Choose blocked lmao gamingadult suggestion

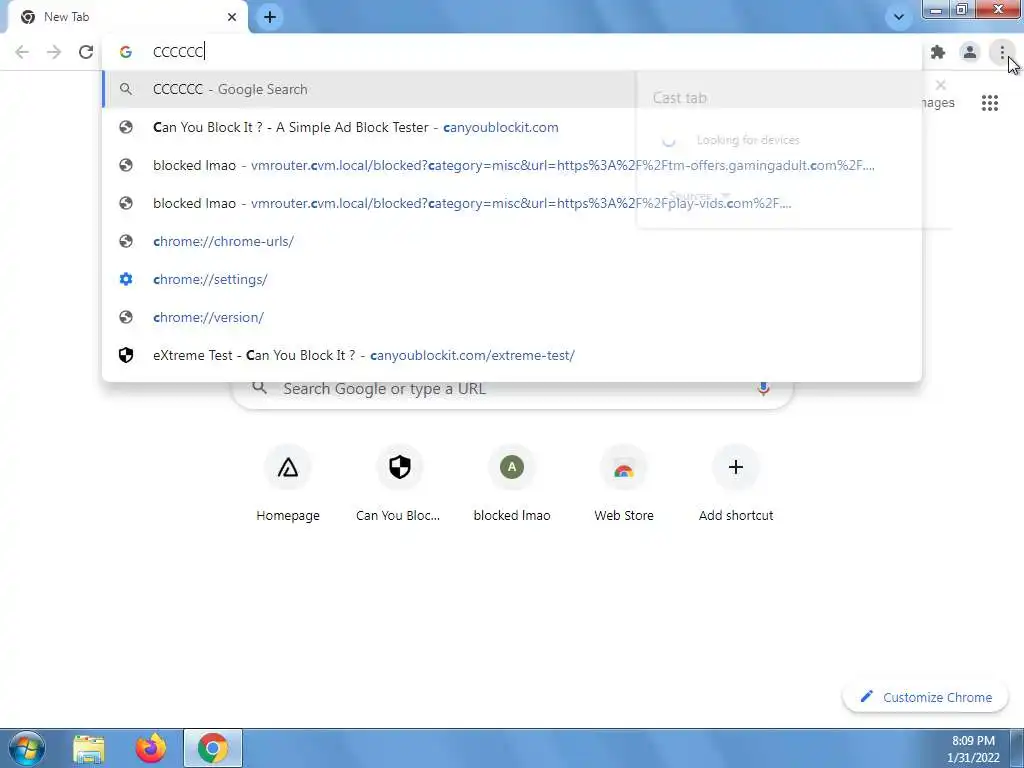tap(512, 165)
